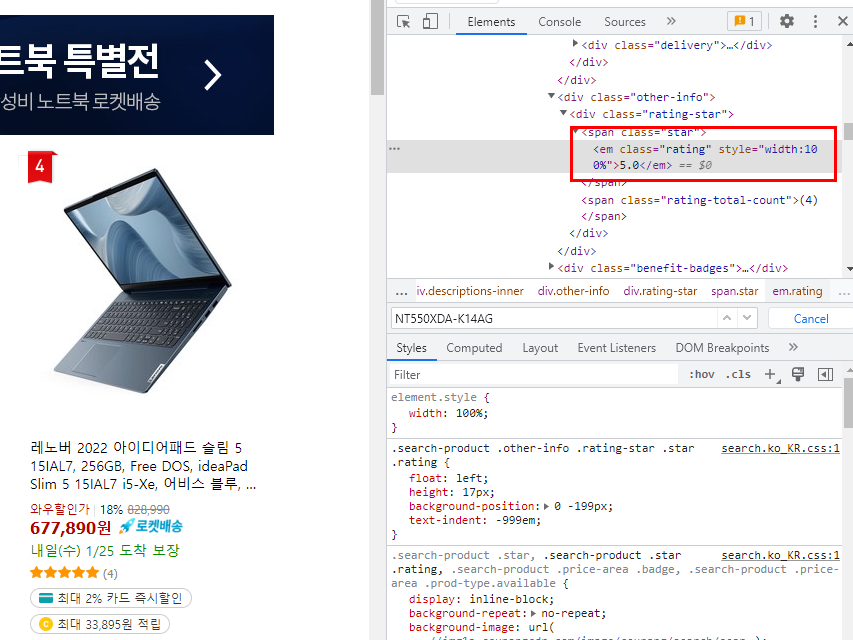Edit the width: 100% value

coord(468,413)
